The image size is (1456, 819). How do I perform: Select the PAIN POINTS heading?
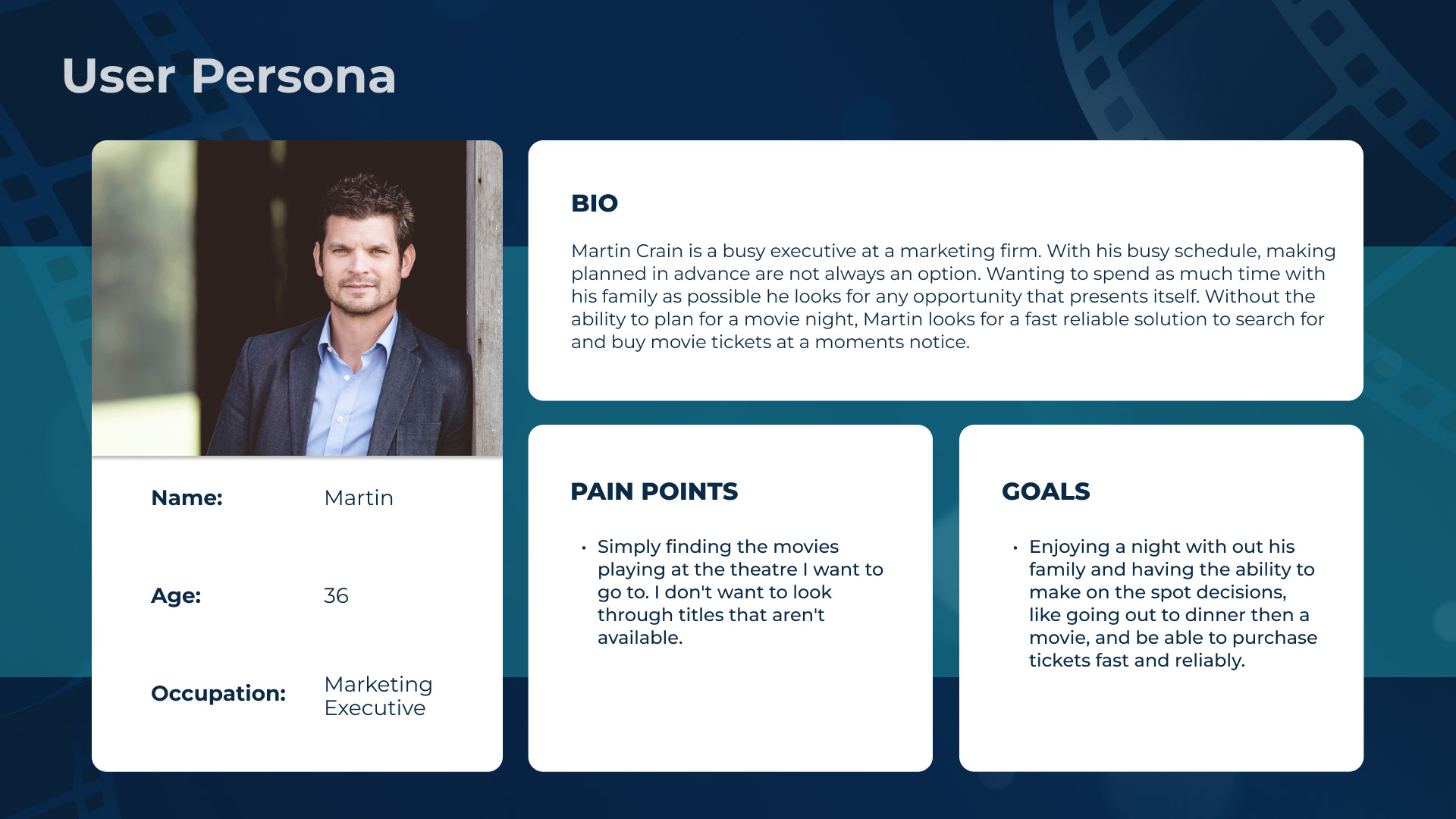click(654, 491)
